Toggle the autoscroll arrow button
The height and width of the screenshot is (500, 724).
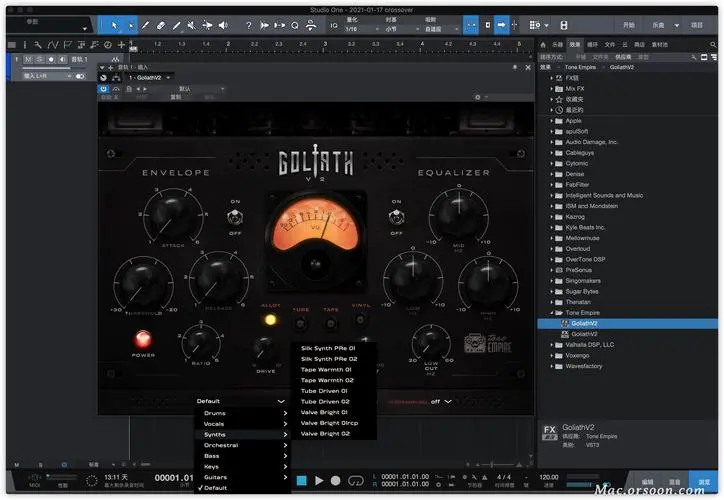501,25
